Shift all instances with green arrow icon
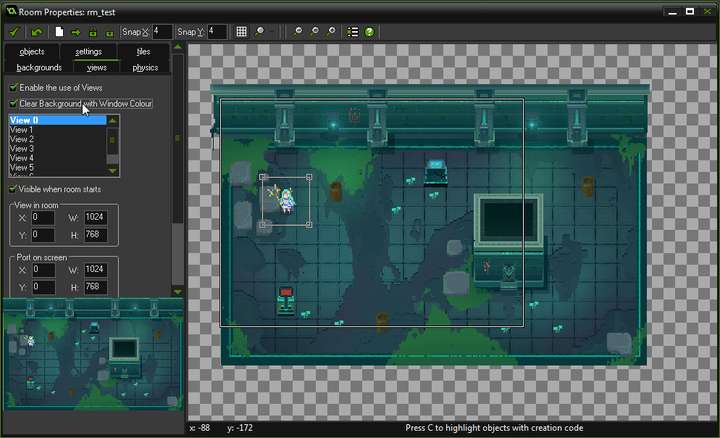720x438 pixels. (x=76, y=32)
